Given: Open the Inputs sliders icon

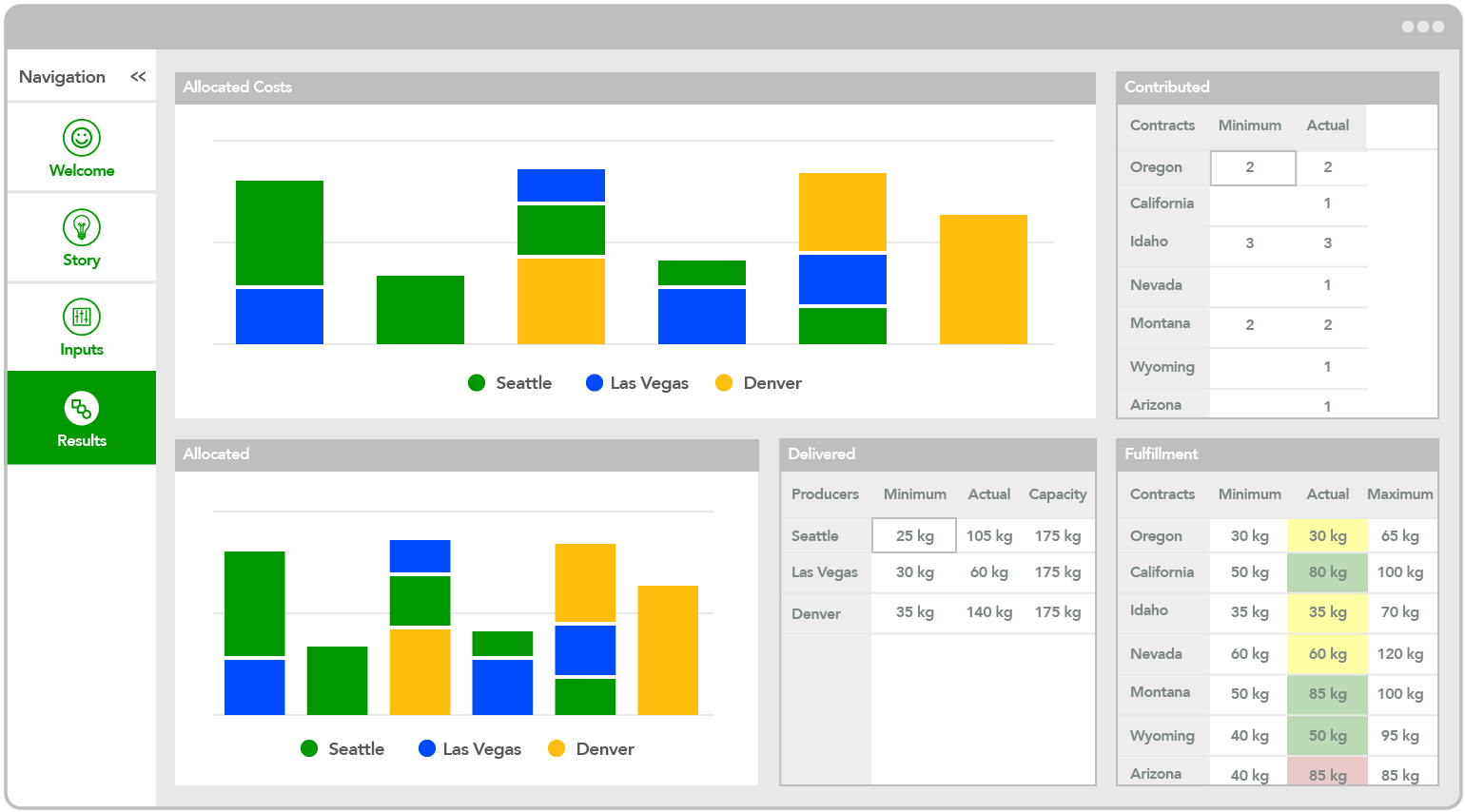Looking at the screenshot, I should point(82,317).
